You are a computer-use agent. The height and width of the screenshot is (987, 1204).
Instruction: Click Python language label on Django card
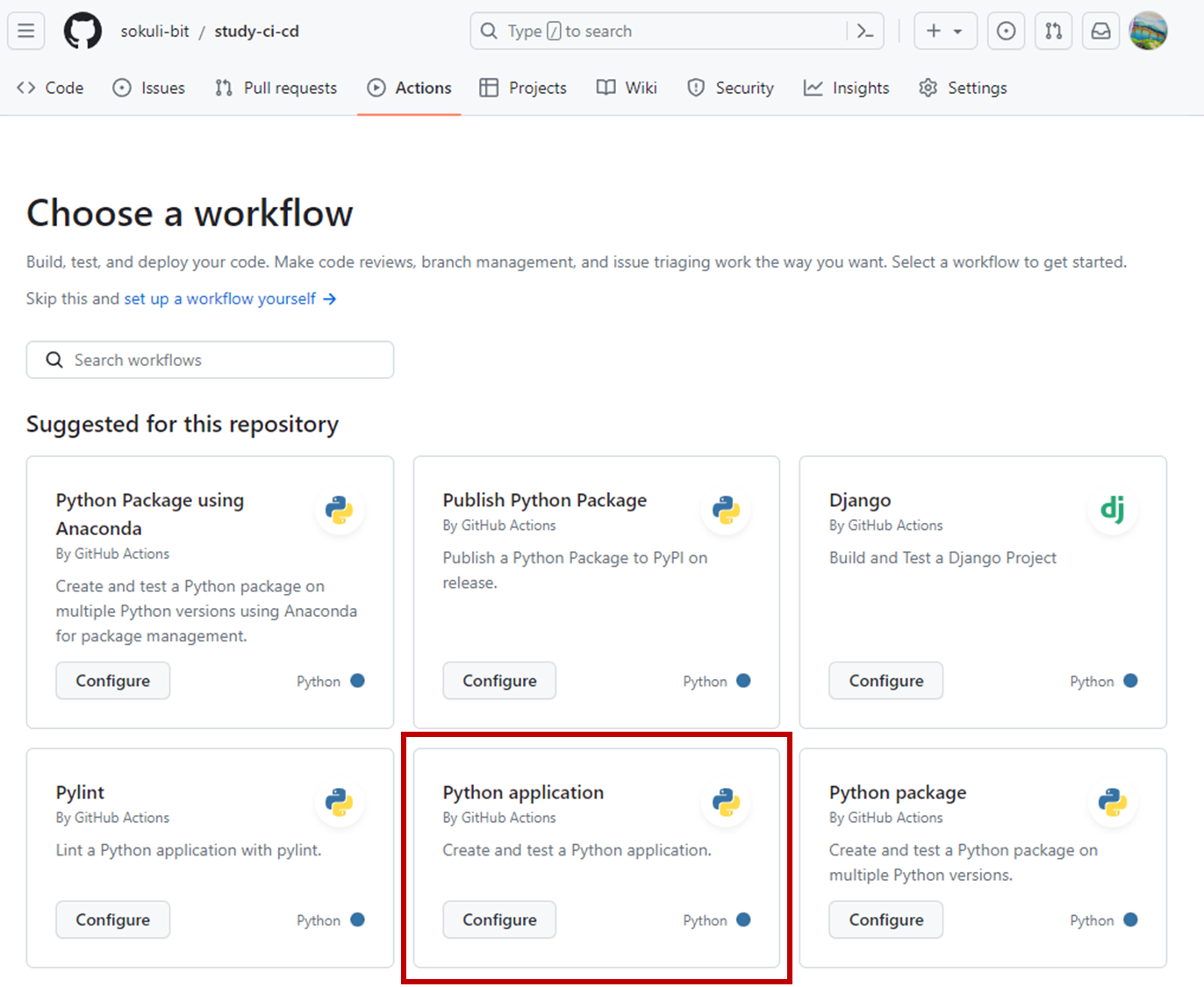pos(1092,682)
